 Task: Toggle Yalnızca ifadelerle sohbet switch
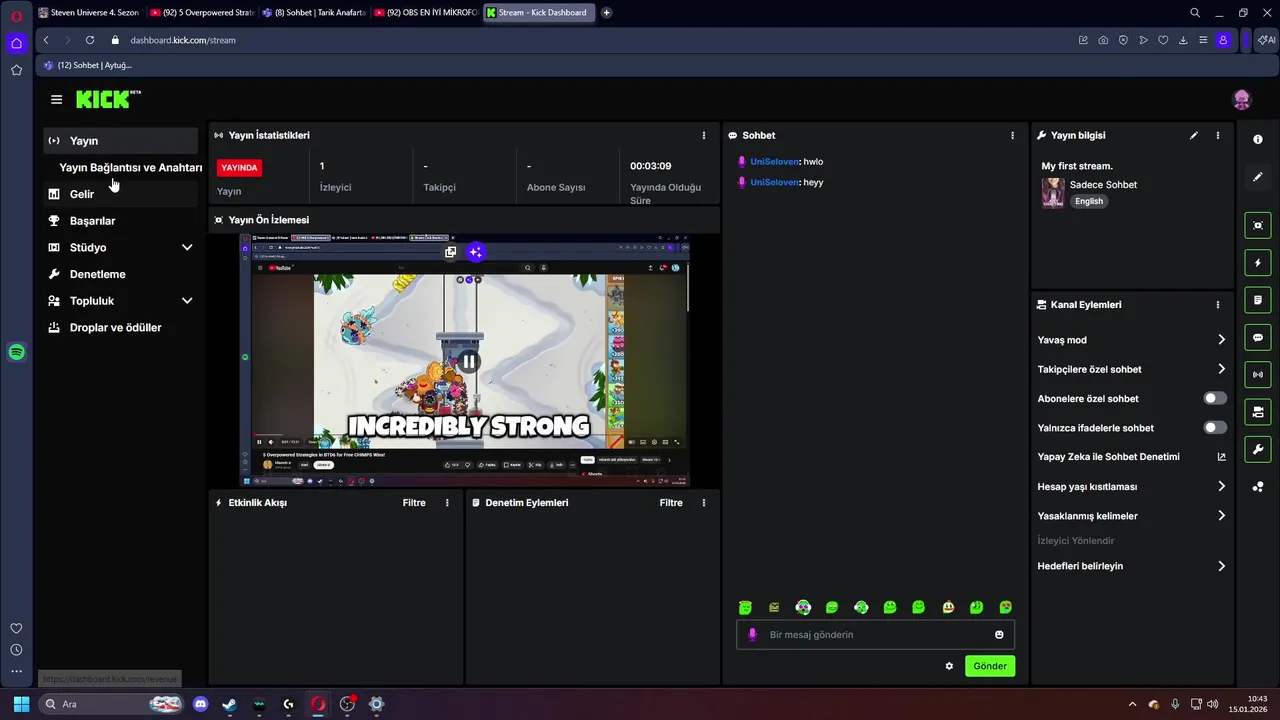(1215, 427)
